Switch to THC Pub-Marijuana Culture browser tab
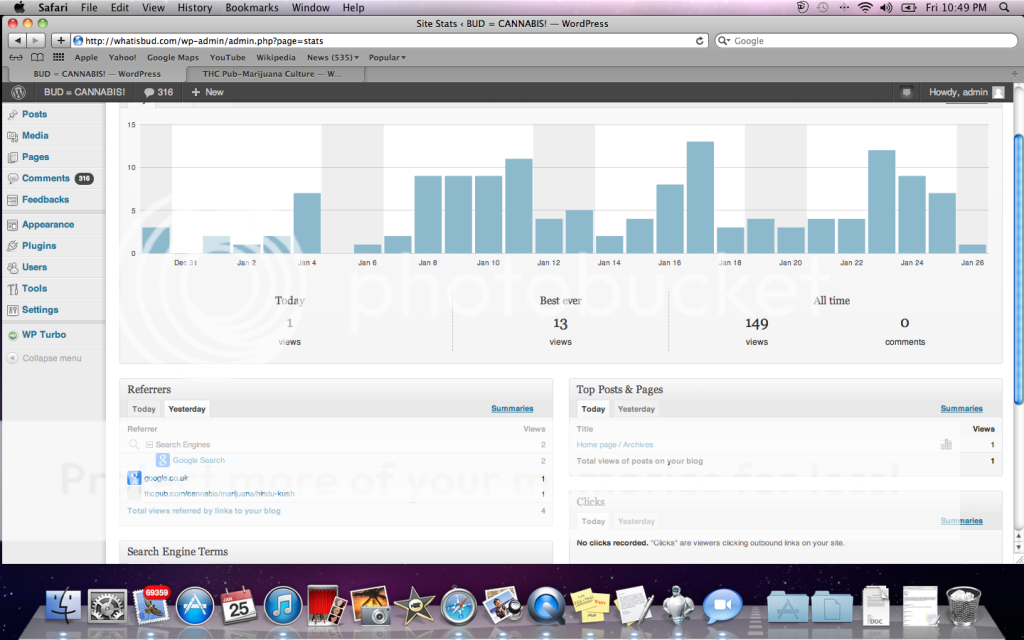 (272, 74)
